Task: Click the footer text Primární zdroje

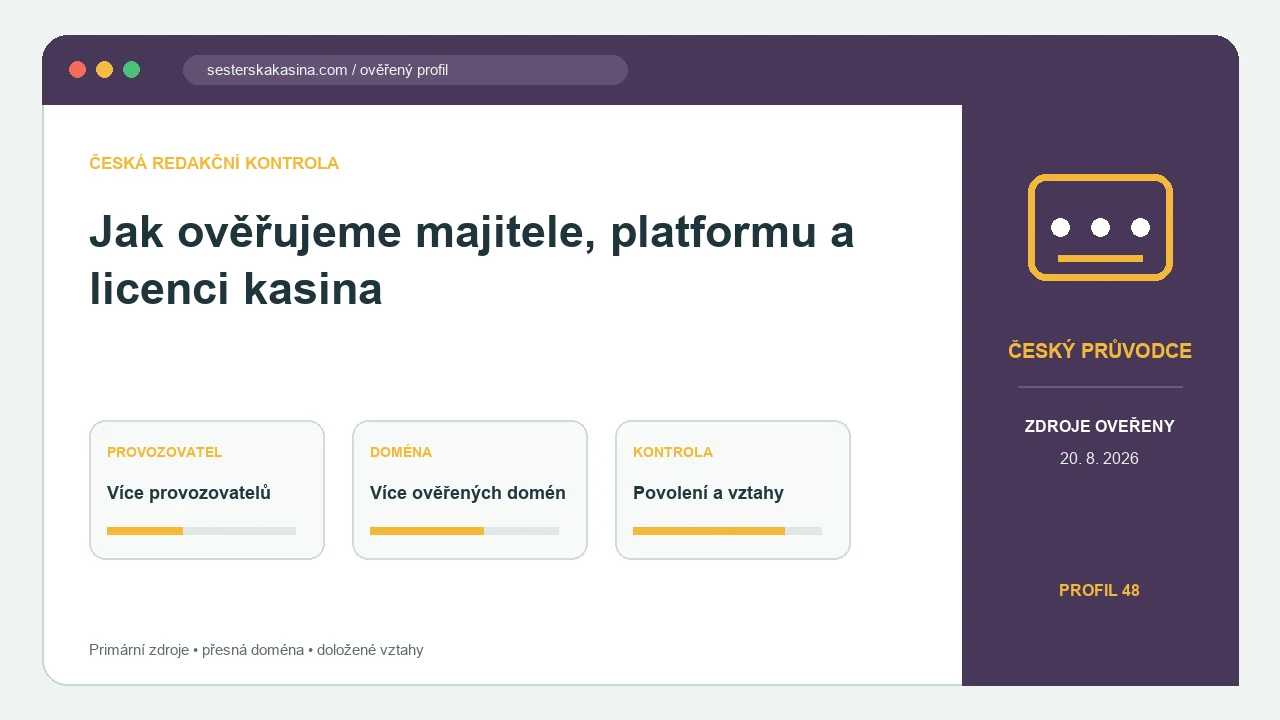Action: coord(139,650)
